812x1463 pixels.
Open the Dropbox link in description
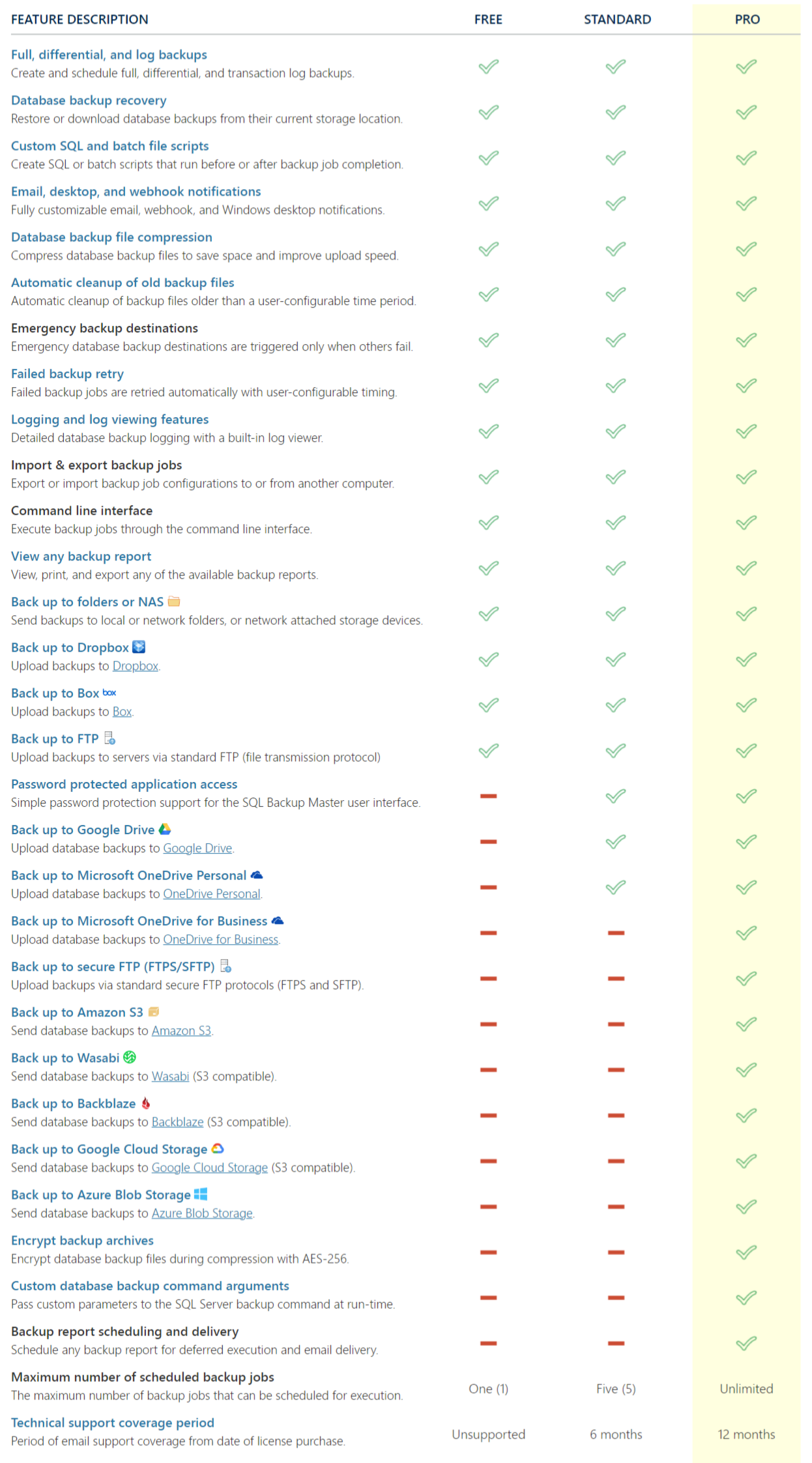136,666
